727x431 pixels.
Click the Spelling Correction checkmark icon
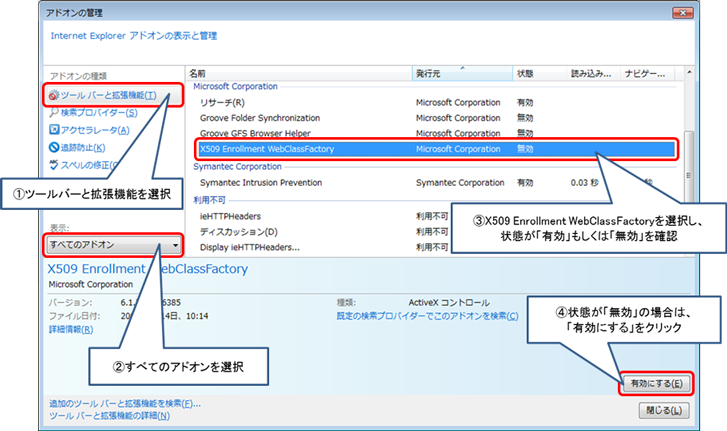tap(54, 165)
